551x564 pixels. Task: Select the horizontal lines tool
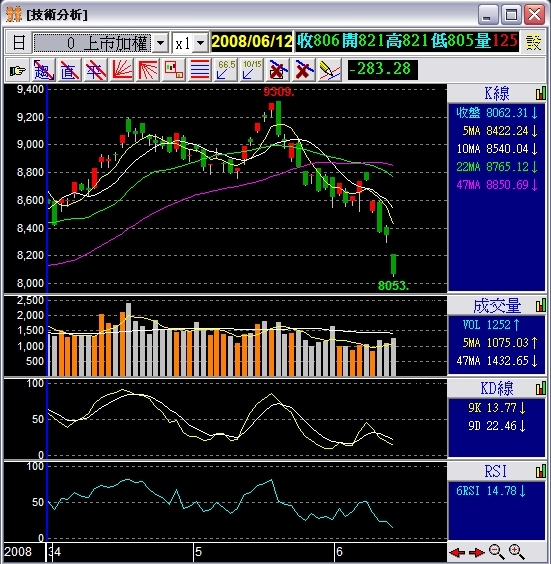click(200, 70)
